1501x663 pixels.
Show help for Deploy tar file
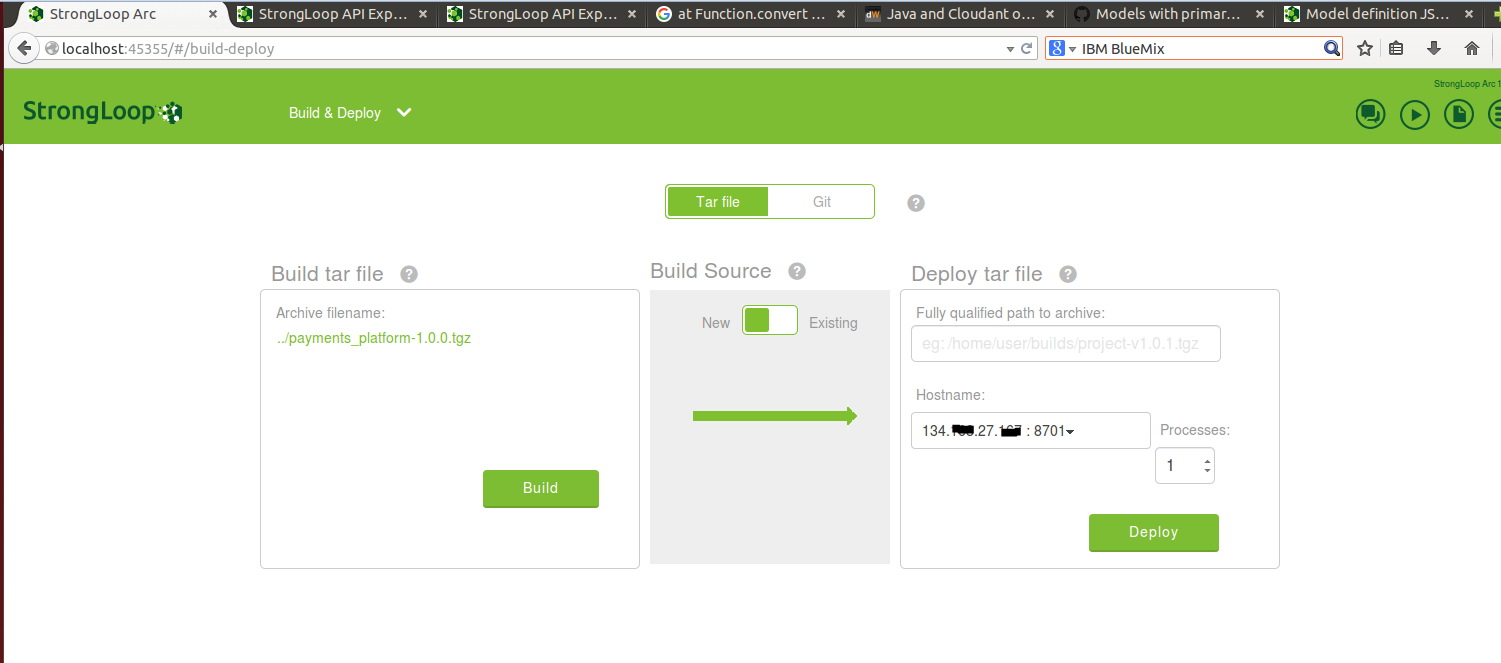point(1068,274)
